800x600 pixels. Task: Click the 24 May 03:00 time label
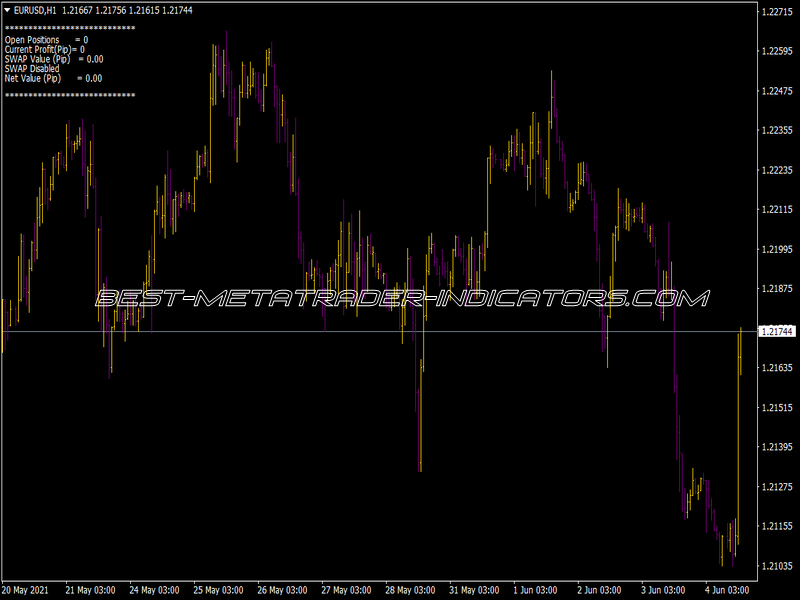(154, 590)
